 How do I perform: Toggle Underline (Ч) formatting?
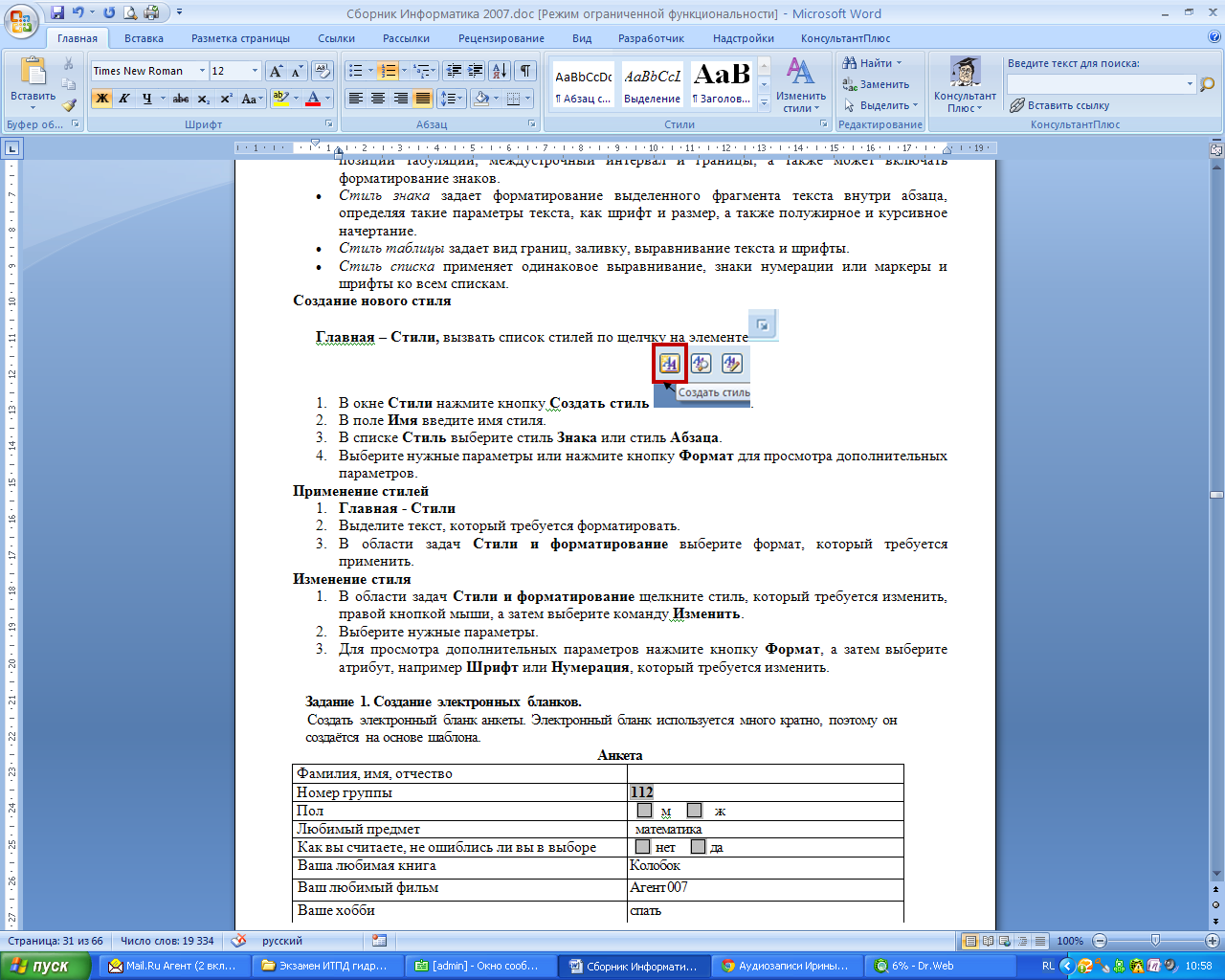pos(146,99)
